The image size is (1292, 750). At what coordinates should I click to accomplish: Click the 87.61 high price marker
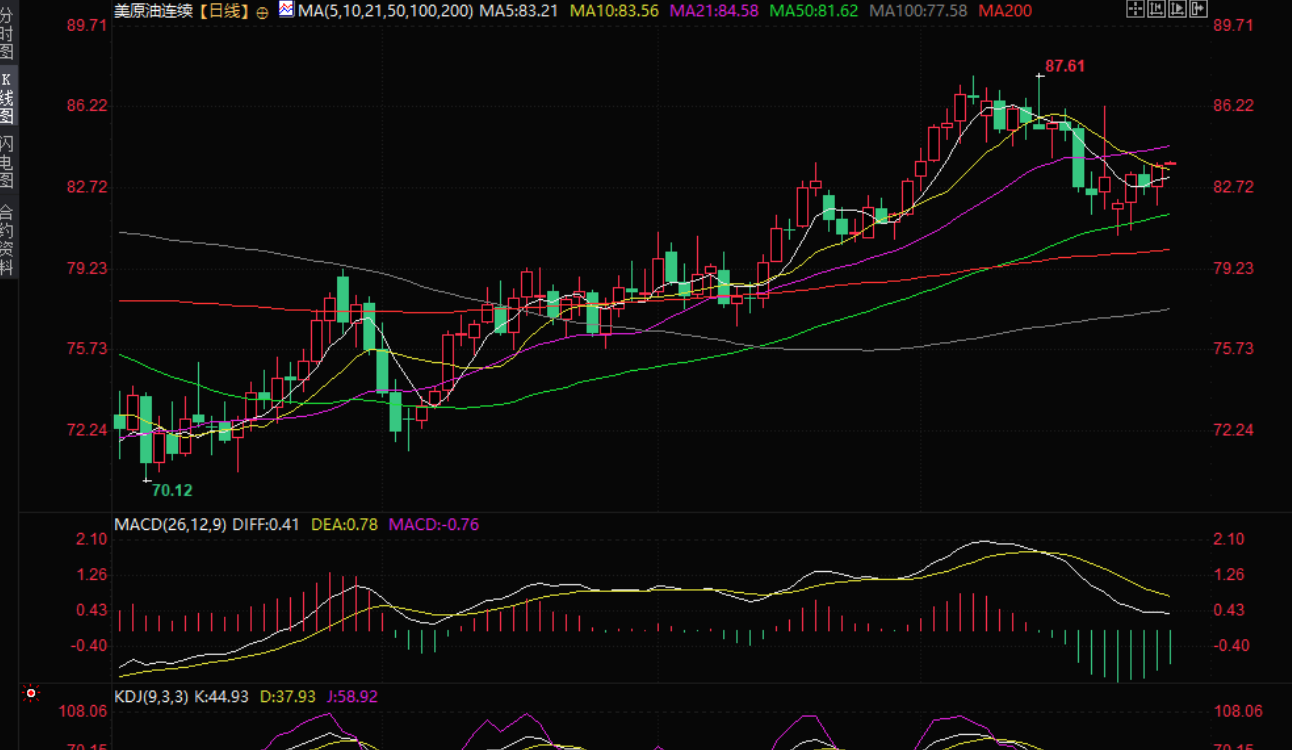(1064, 66)
